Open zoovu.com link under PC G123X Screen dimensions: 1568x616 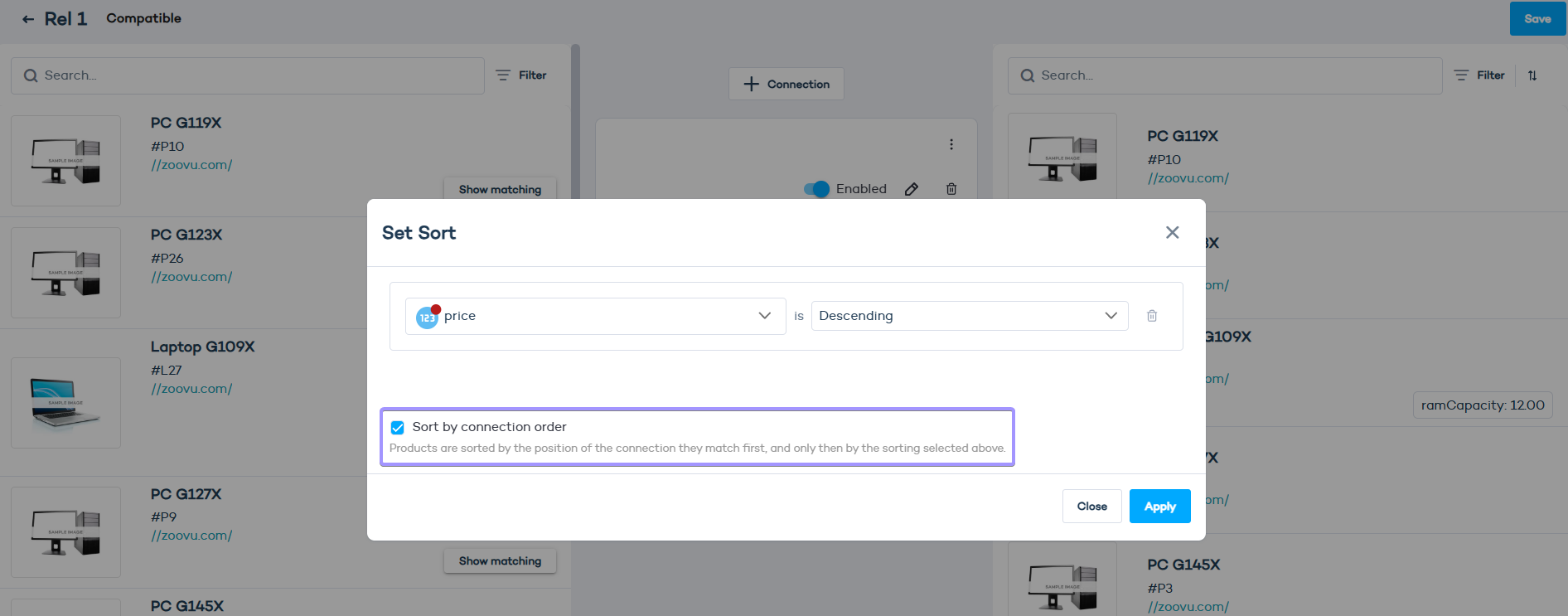coord(191,277)
